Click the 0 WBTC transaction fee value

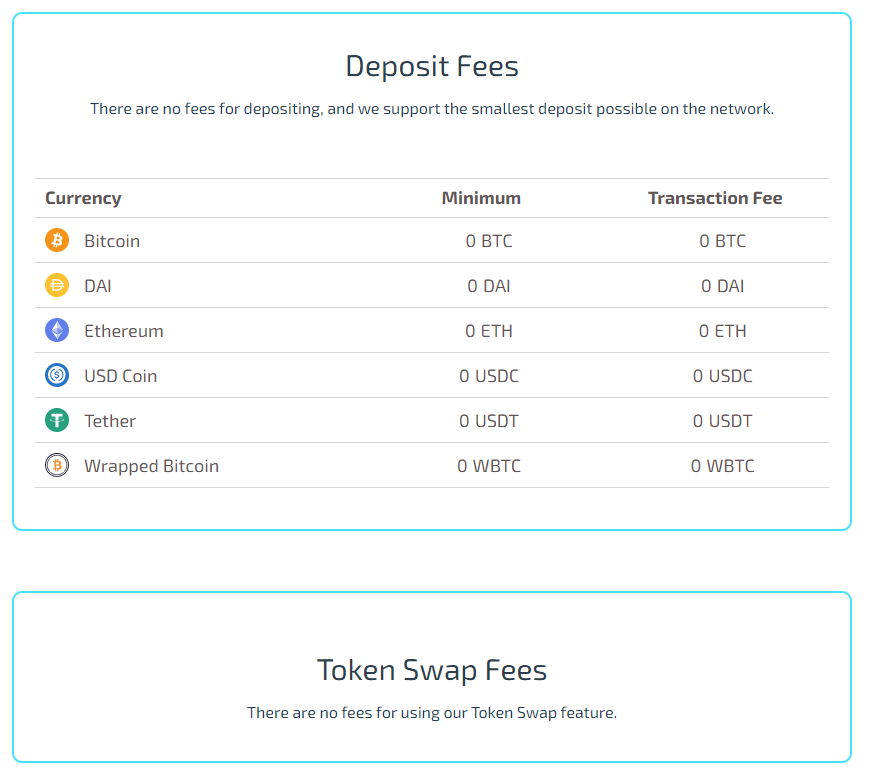pos(722,466)
